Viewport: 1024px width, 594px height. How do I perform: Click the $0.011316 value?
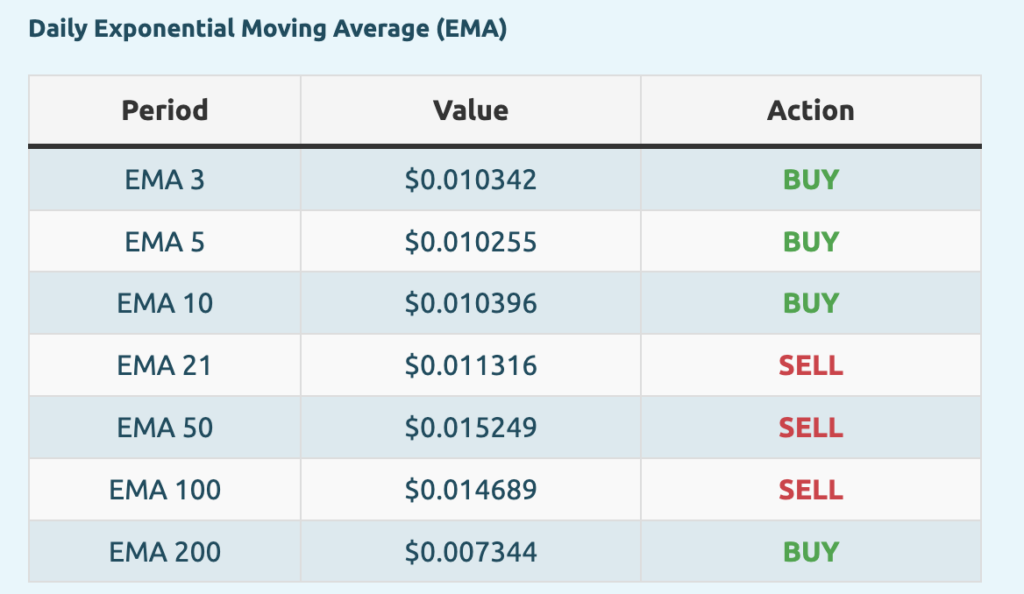(471, 366)
